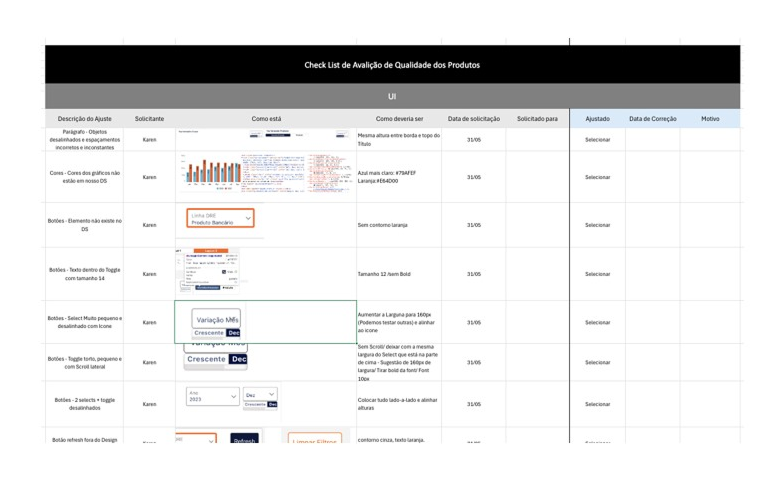Click the 'Descrição do Ajuste' column header
Image resolution: width=772 pixels, height=503 pixels.
pos(85,119)
